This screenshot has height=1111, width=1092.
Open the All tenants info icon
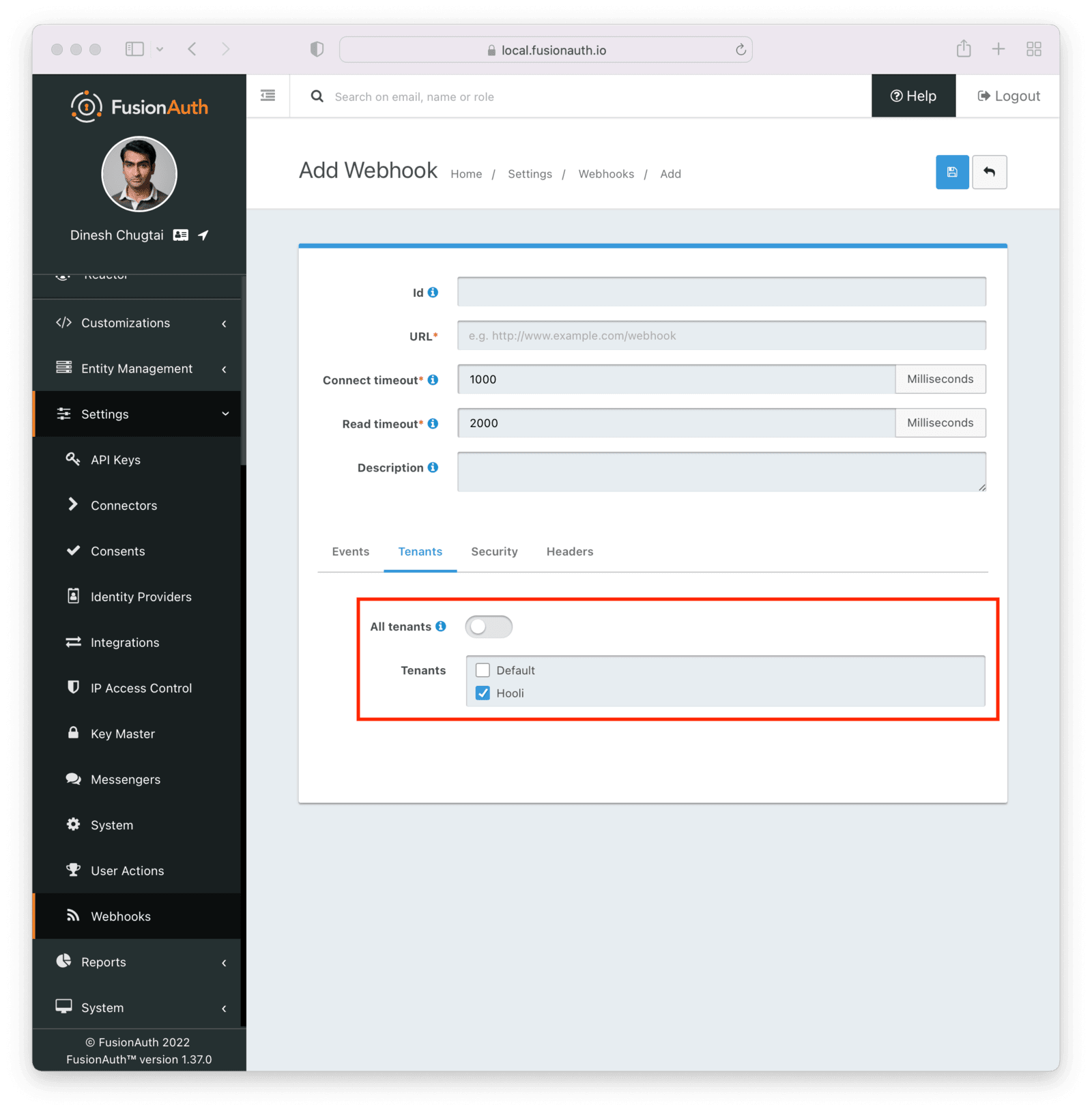click(441, 626)
